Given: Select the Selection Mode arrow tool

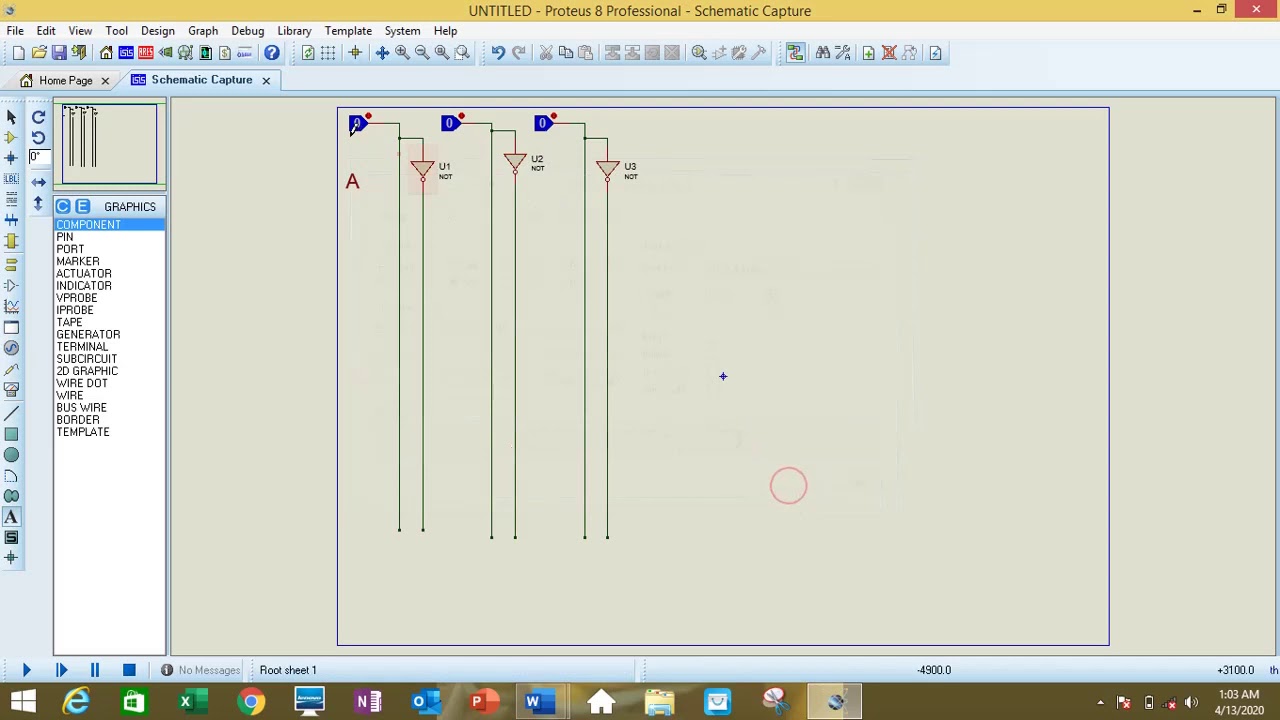Looking at the screenshot, I should click(x=11, y=117).
